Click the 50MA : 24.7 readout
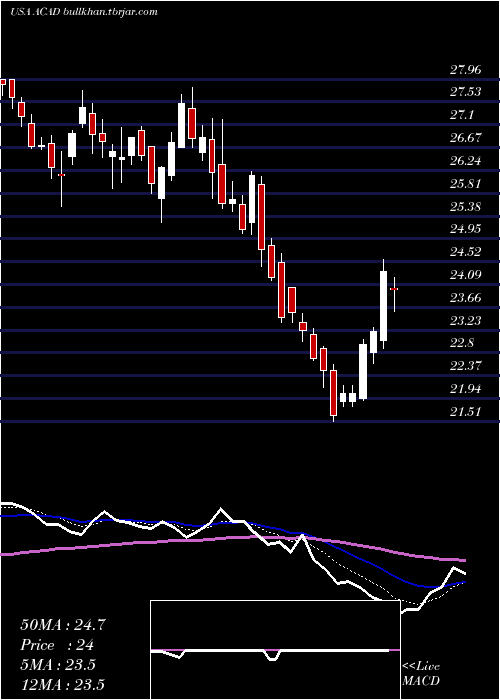Image resolution: width=500 pixels, height=700 pixels. (63, 625)
